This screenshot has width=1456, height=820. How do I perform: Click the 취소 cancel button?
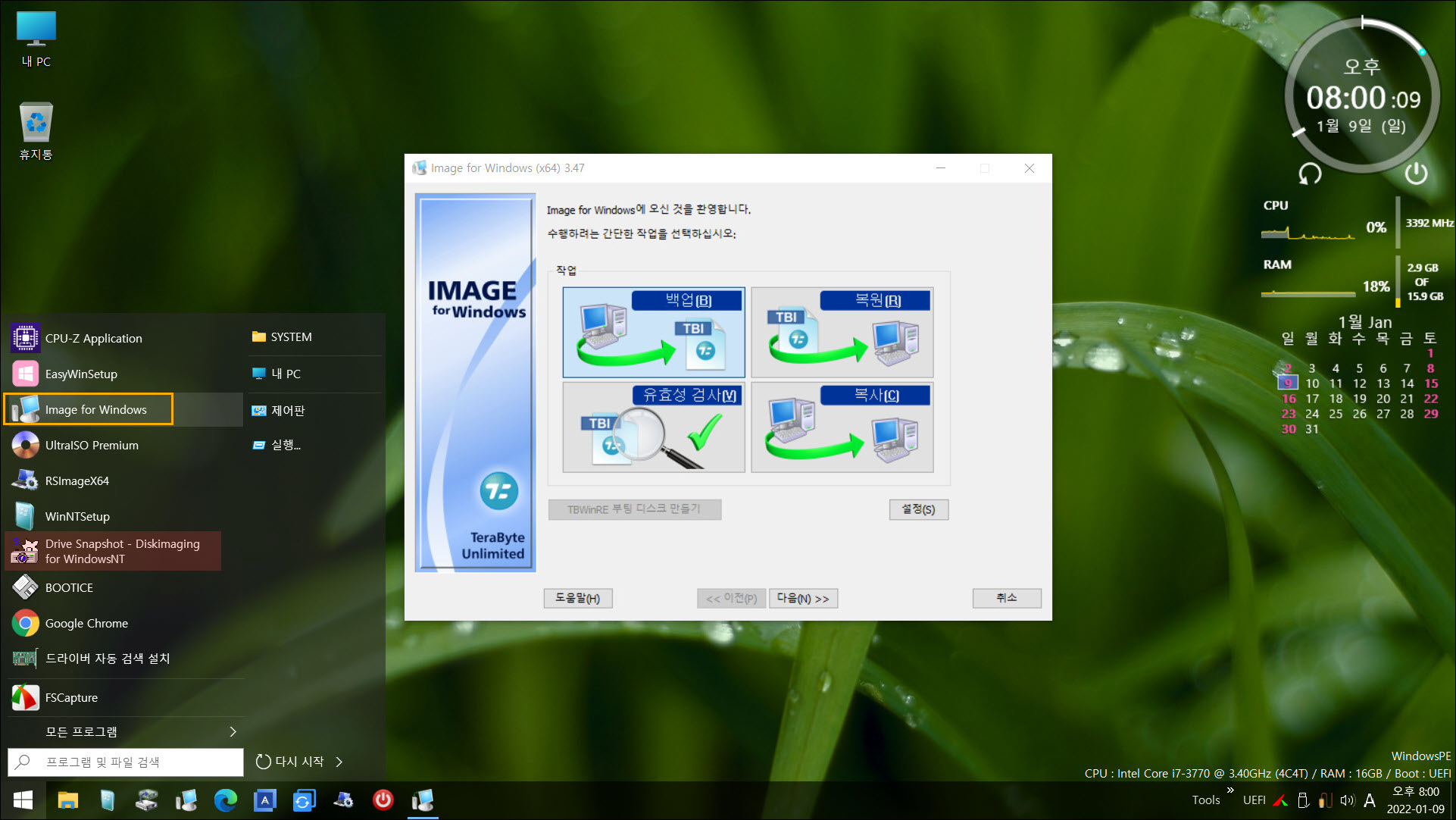(x=1007, y=598)
